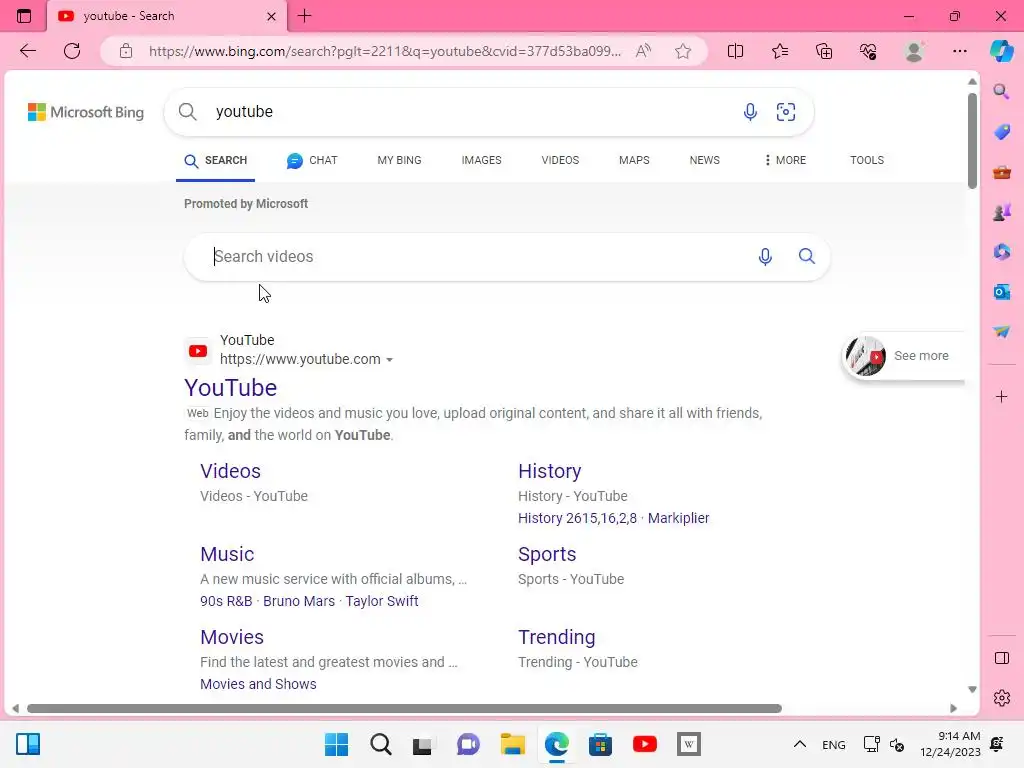Select the SEARCH tab
The height and width of the screenshot is (768, 1024).
(216, 160)
